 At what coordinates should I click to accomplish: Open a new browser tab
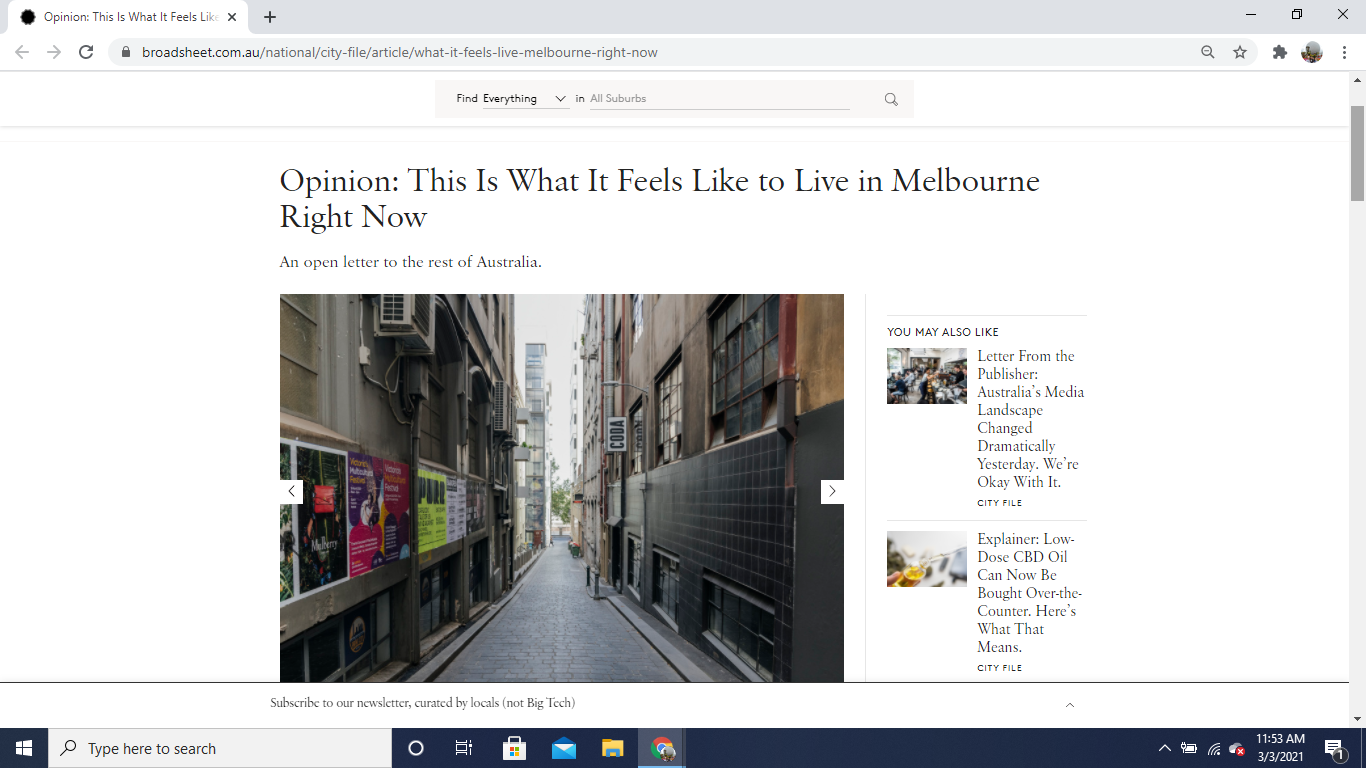(x=270, y=17)
